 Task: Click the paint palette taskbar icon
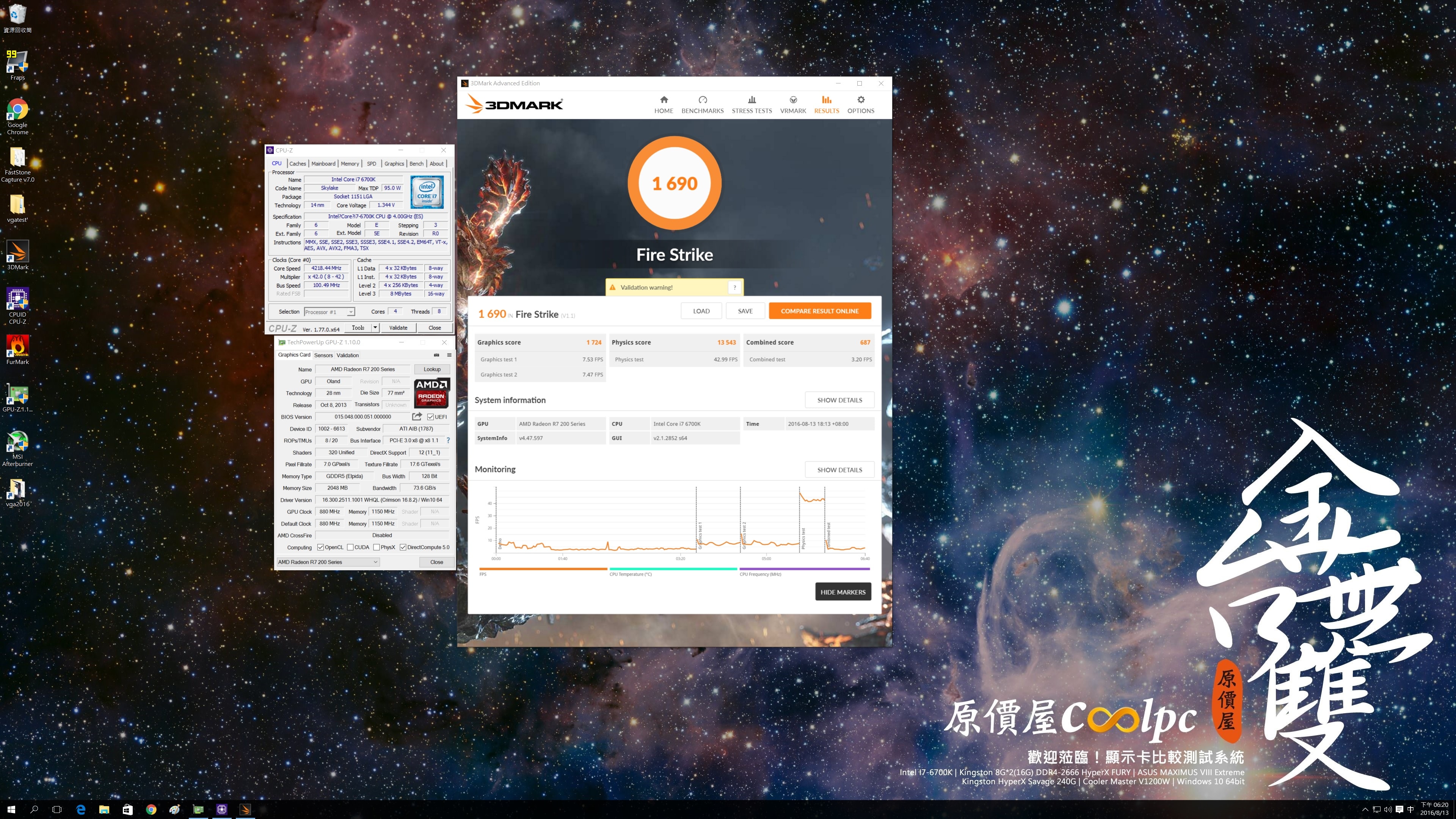click(175, 810)
